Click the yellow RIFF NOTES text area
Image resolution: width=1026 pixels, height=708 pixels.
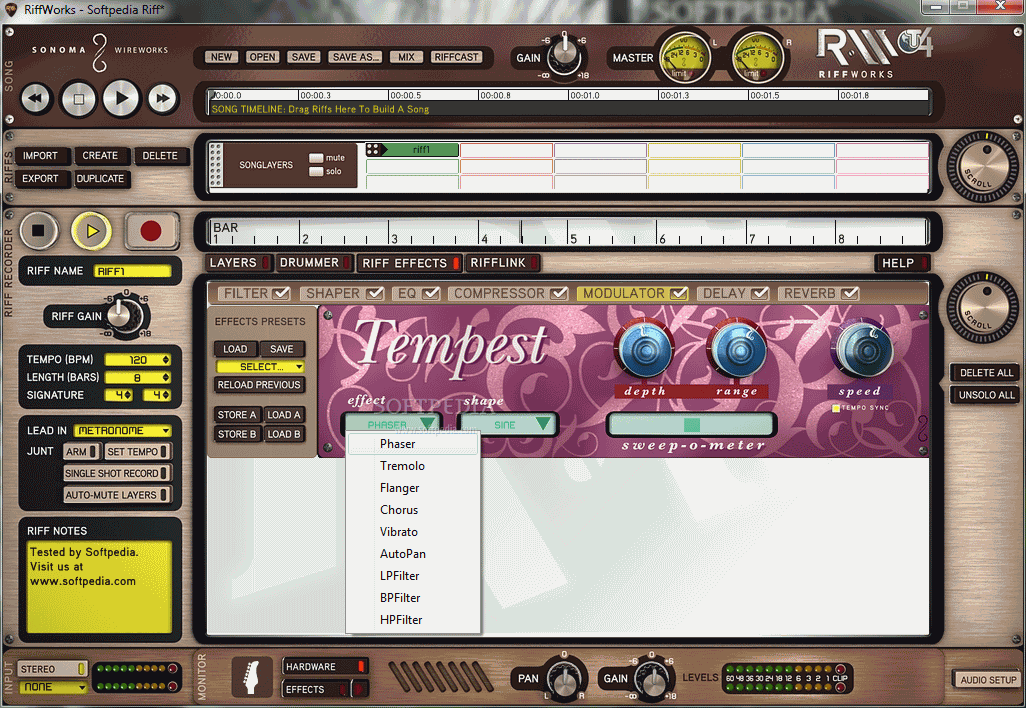coord(99,586)
